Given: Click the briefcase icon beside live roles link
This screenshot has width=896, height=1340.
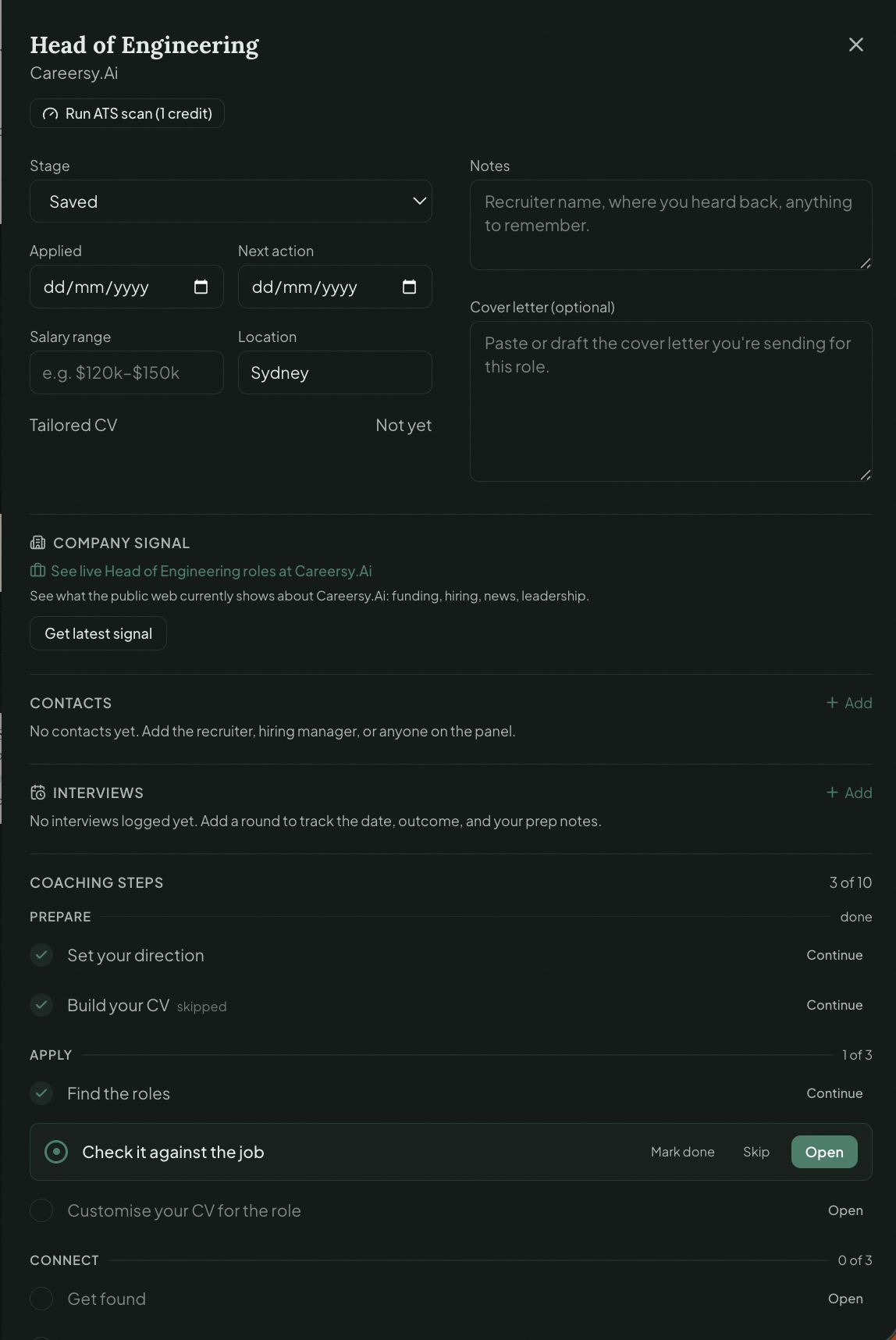Looking at the screenshot, I should point(37,571).
